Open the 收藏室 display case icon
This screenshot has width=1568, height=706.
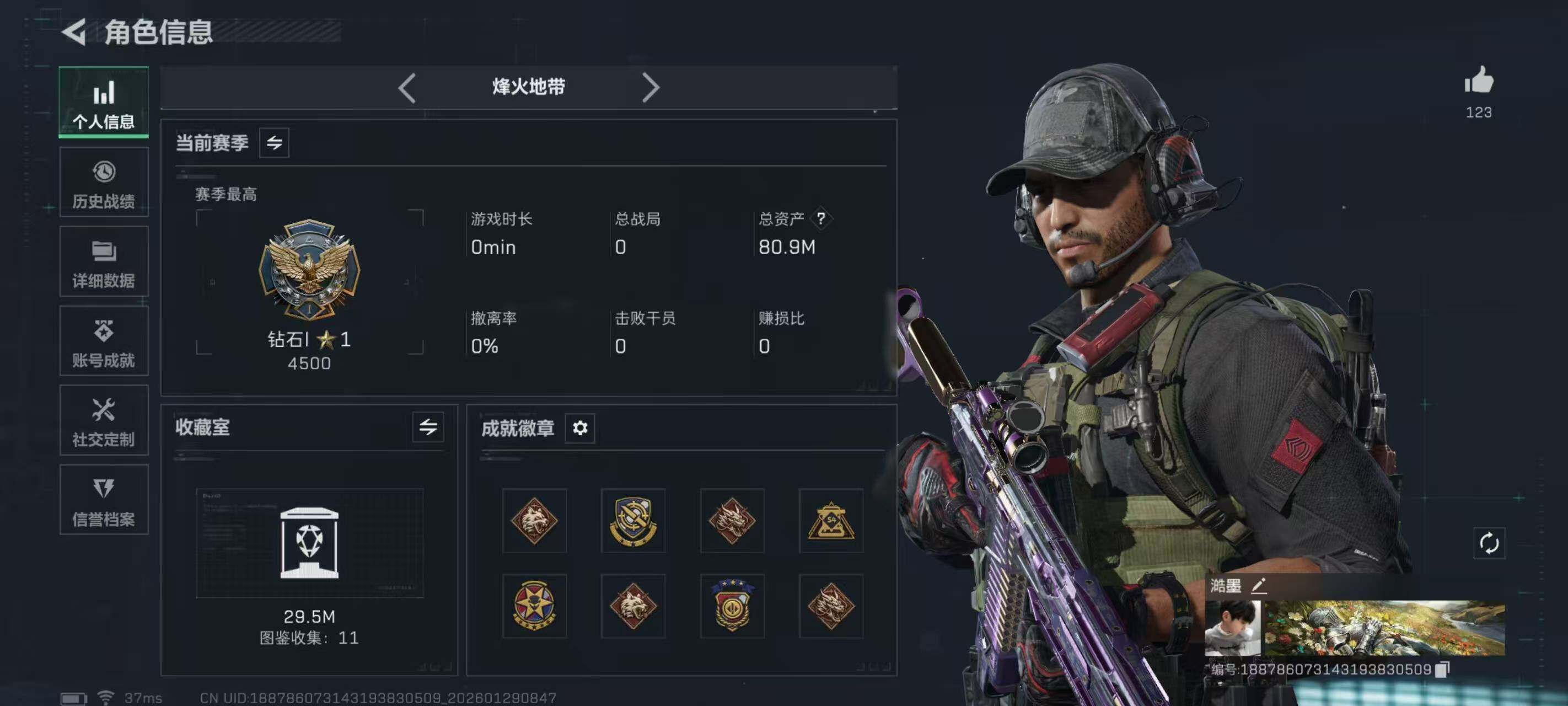[x=309, y=542]
